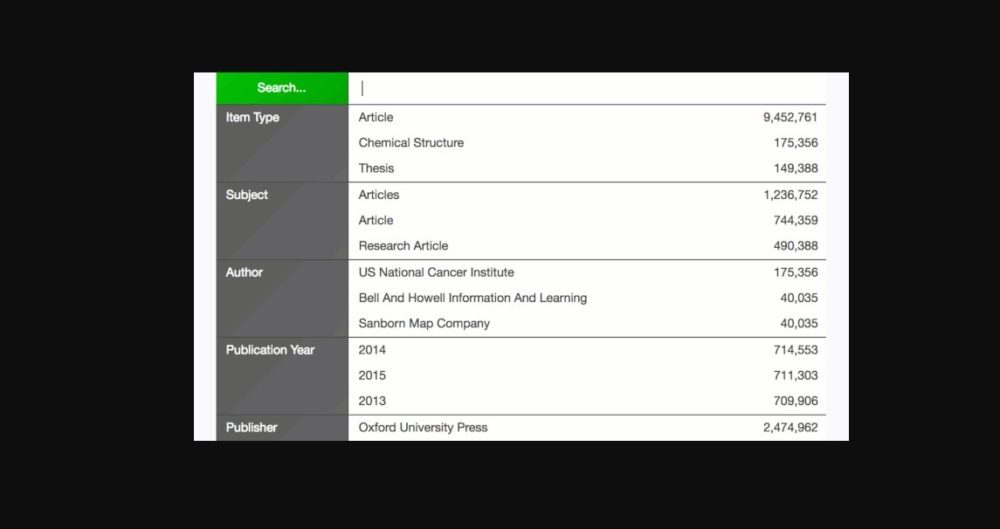1000x529 pixels.
Task: Select the Item Type facet header
Action: (253, 118)
